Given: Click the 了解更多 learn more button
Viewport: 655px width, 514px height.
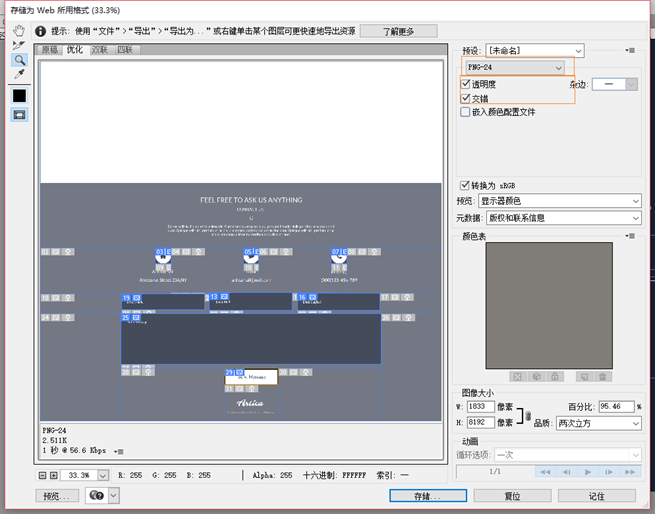Looking at the screenshot, I should click(397, 31).
